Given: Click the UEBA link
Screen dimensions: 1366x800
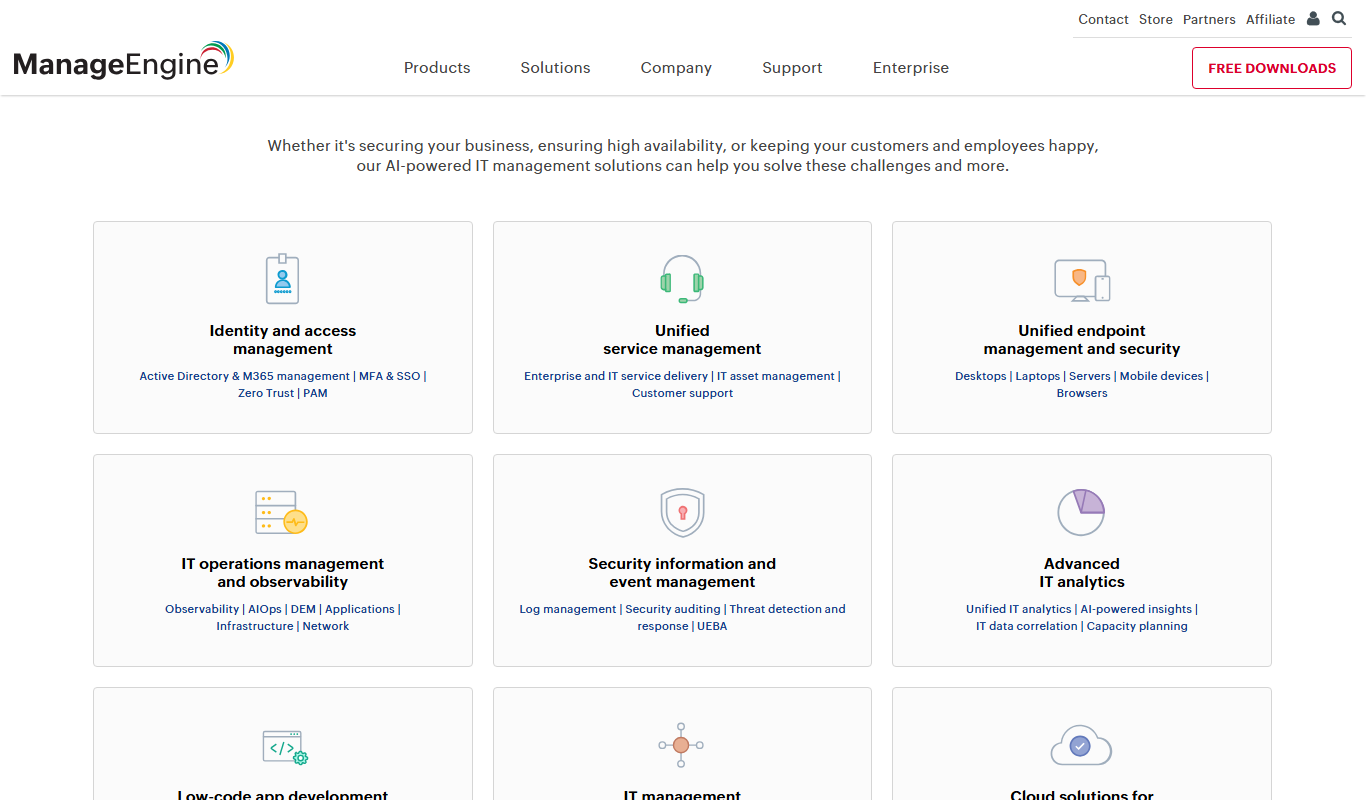Looking at the screenshot, I should [712, 626].
